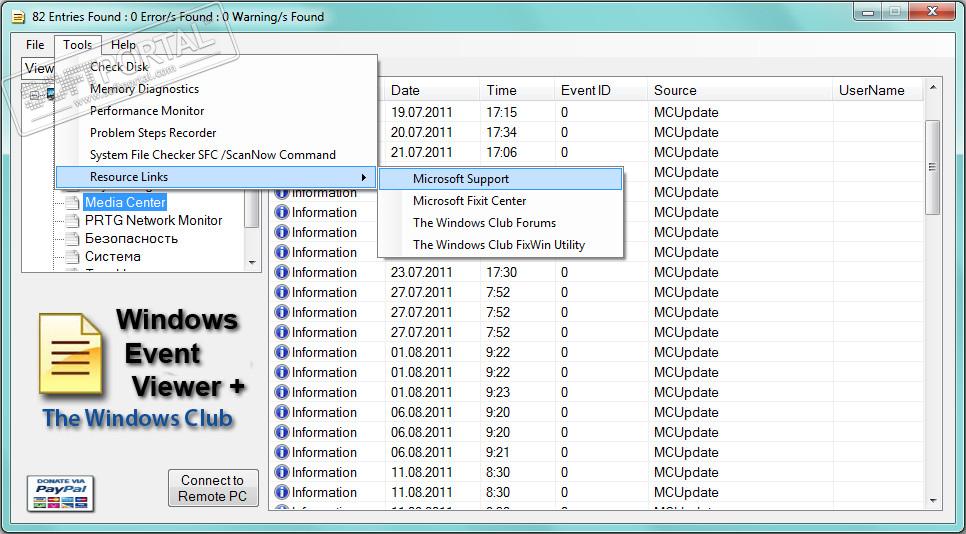966x534 pixels.
Task: Click the log tree scroll-down arrow
Action: (x=252, y=262)
